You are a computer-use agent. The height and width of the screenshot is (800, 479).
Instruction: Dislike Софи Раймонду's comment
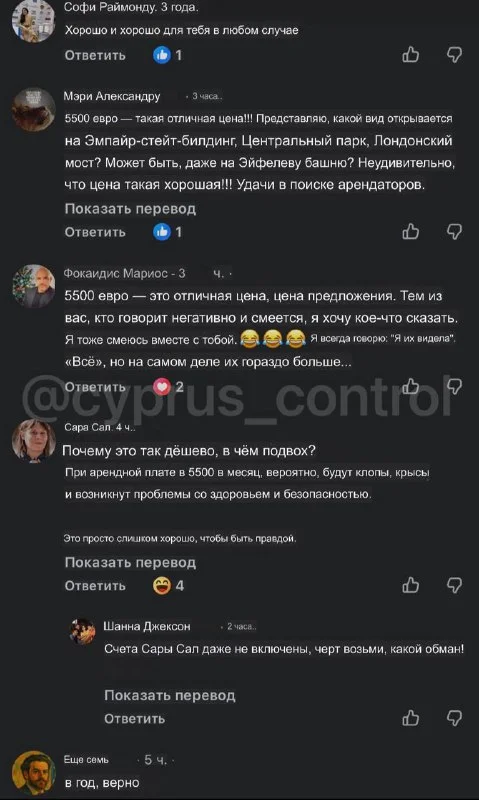pos(454,54)
